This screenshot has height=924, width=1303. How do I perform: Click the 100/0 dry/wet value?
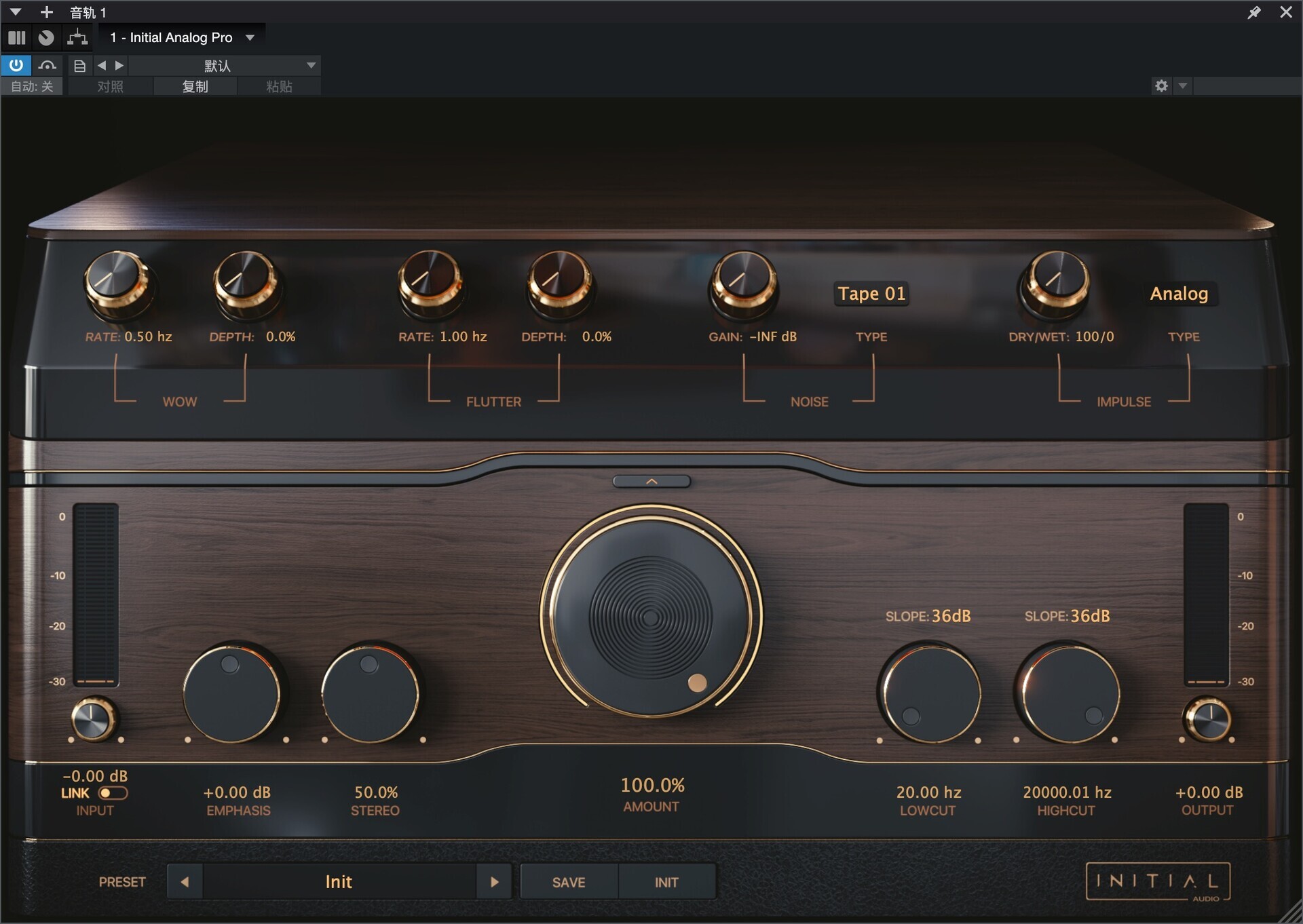coord(1095,336)
